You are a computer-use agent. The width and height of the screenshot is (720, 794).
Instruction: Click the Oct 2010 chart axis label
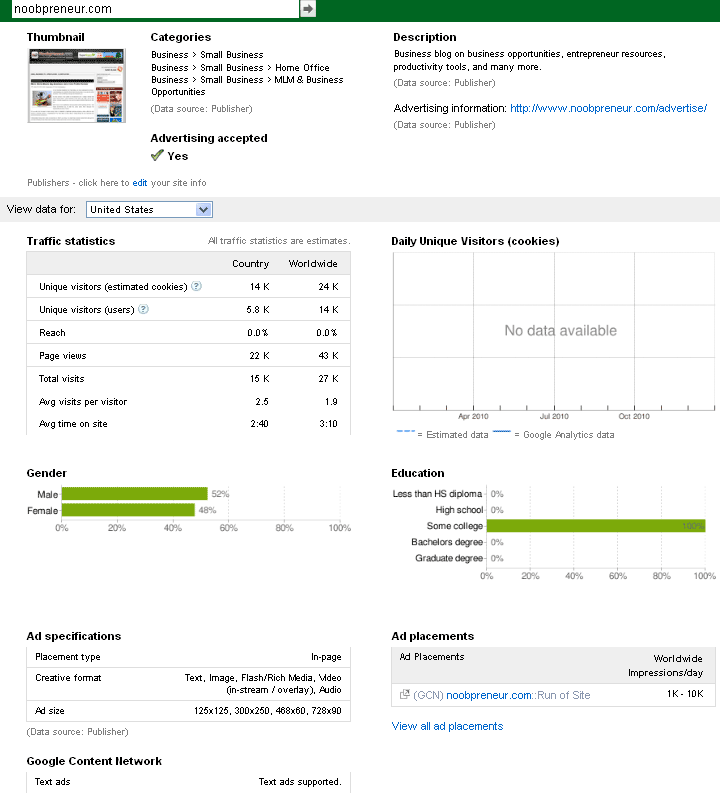pyautogui.click(x=634, y=416)
